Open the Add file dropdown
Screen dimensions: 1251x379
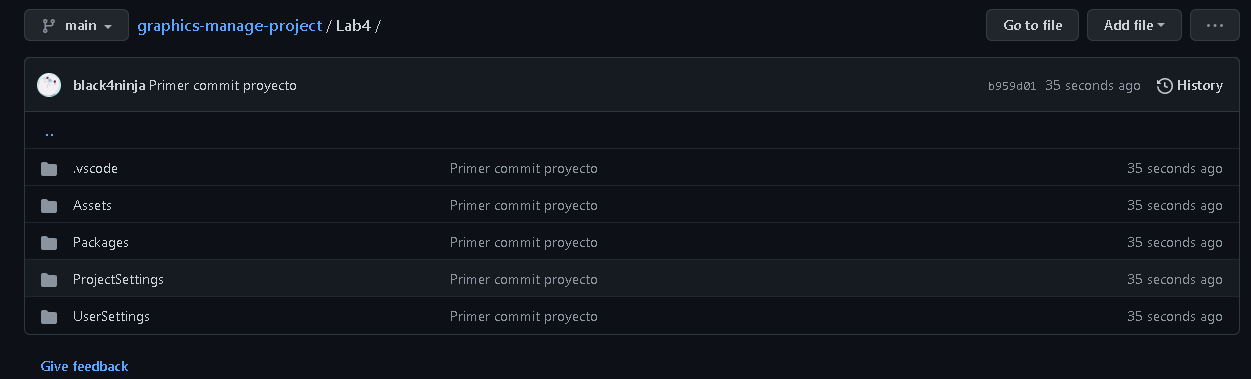click(1134, 25)
